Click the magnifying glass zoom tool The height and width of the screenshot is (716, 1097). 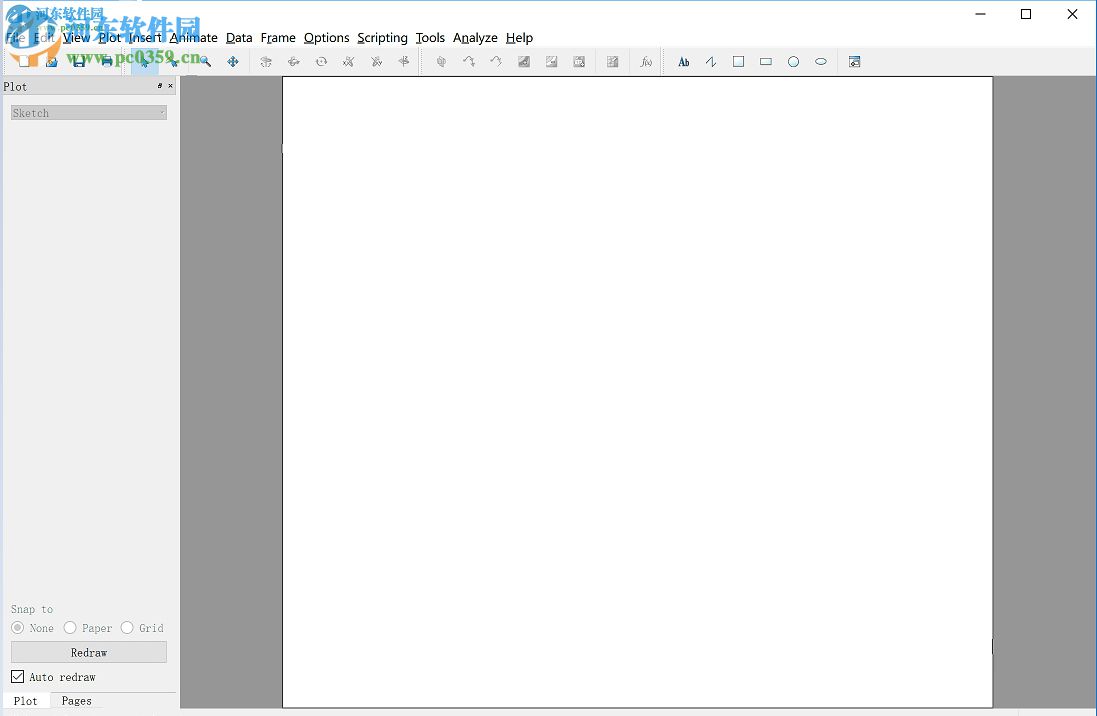tap(205, 62)
